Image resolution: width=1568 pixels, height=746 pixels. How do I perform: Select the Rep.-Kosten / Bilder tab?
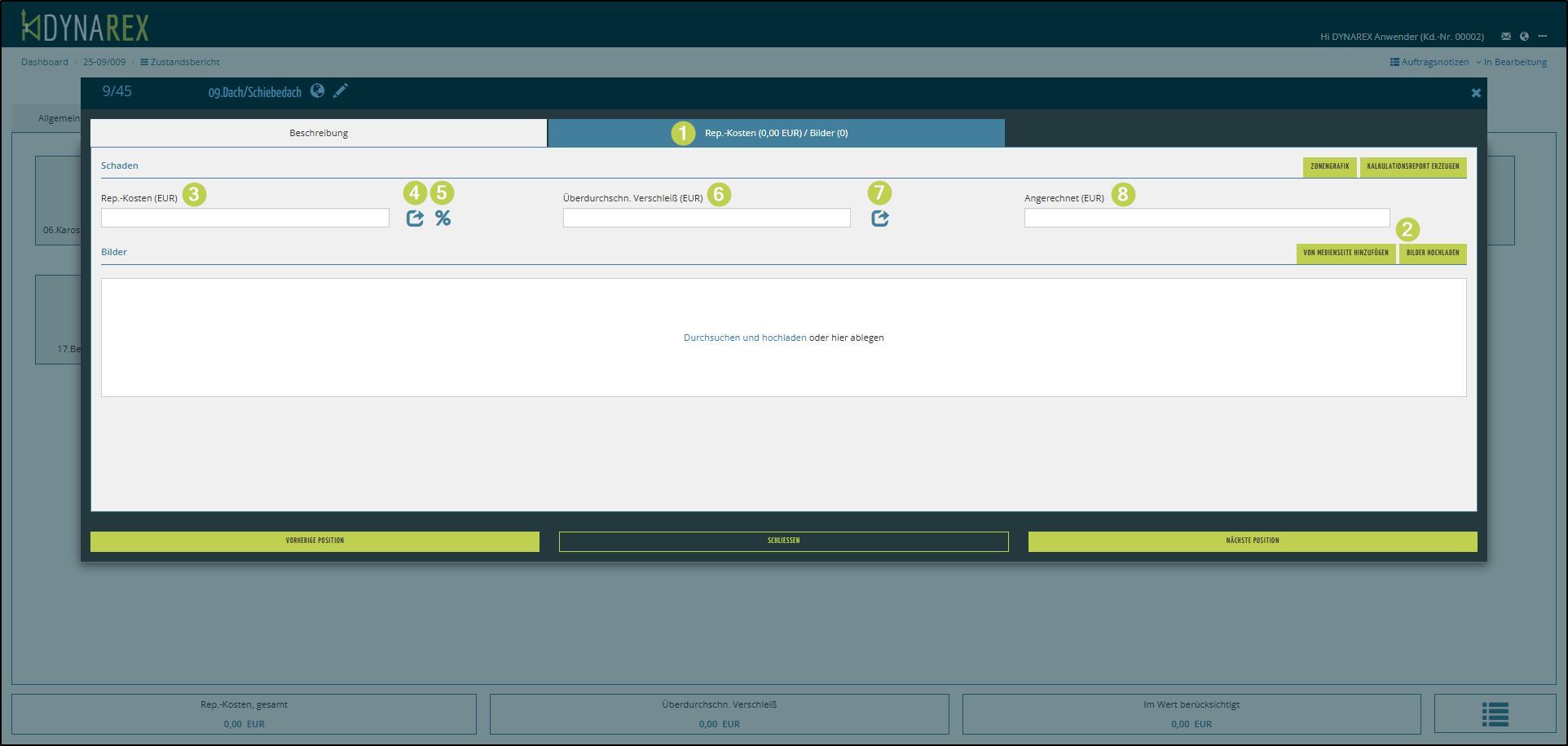click(x=776, y=133)
